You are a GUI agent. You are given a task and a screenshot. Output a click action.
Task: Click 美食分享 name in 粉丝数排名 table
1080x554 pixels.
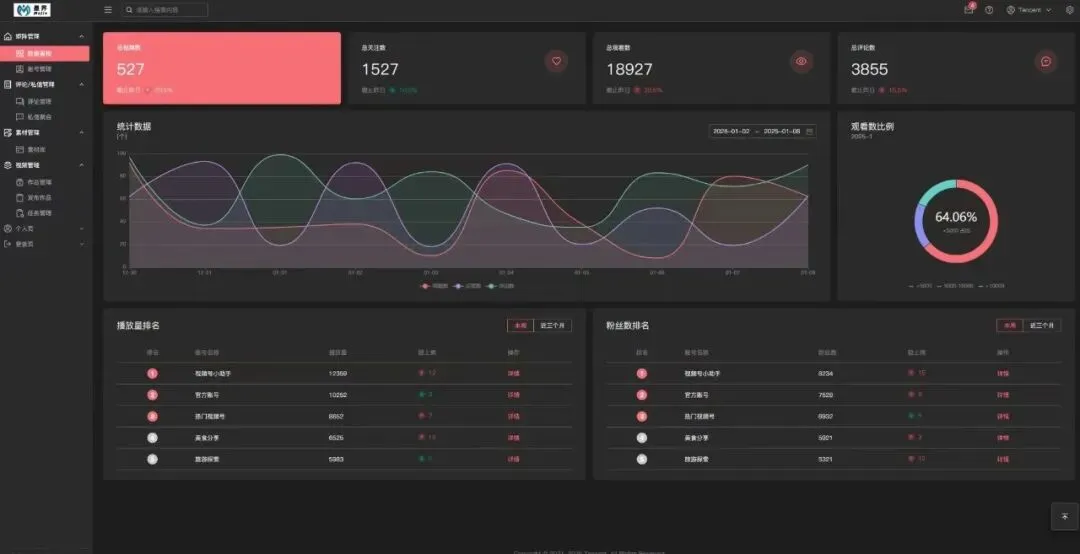(696, 438)
